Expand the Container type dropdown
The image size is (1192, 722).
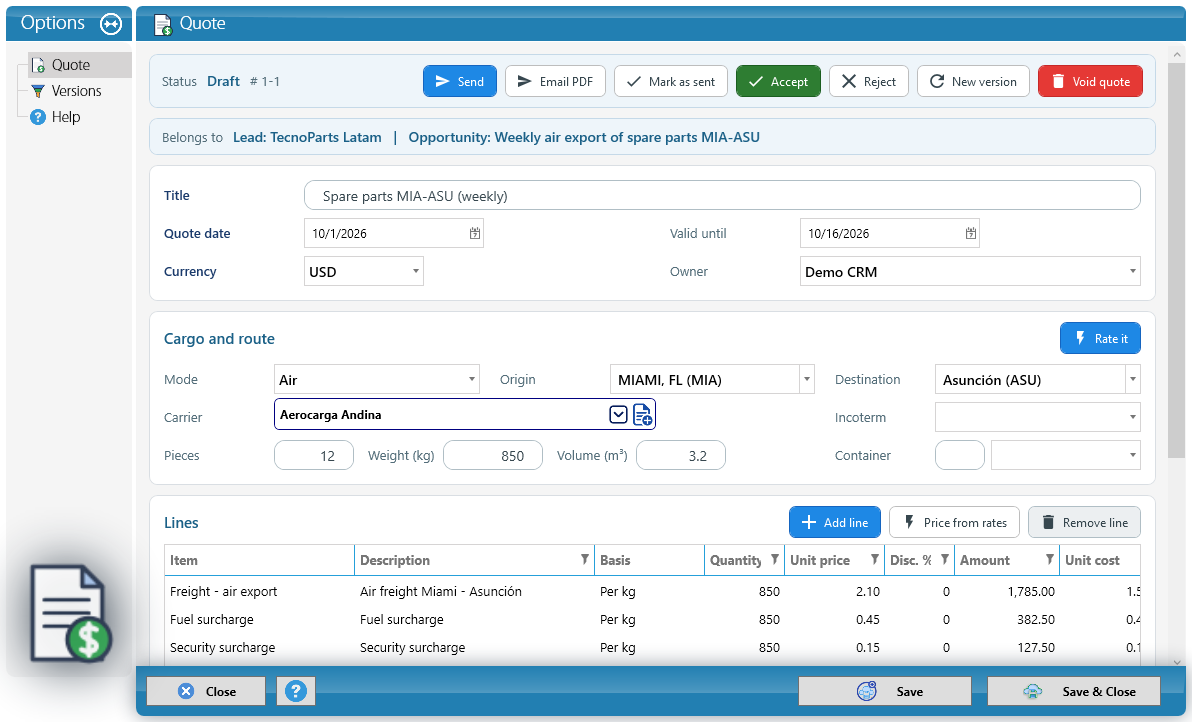1132,455
